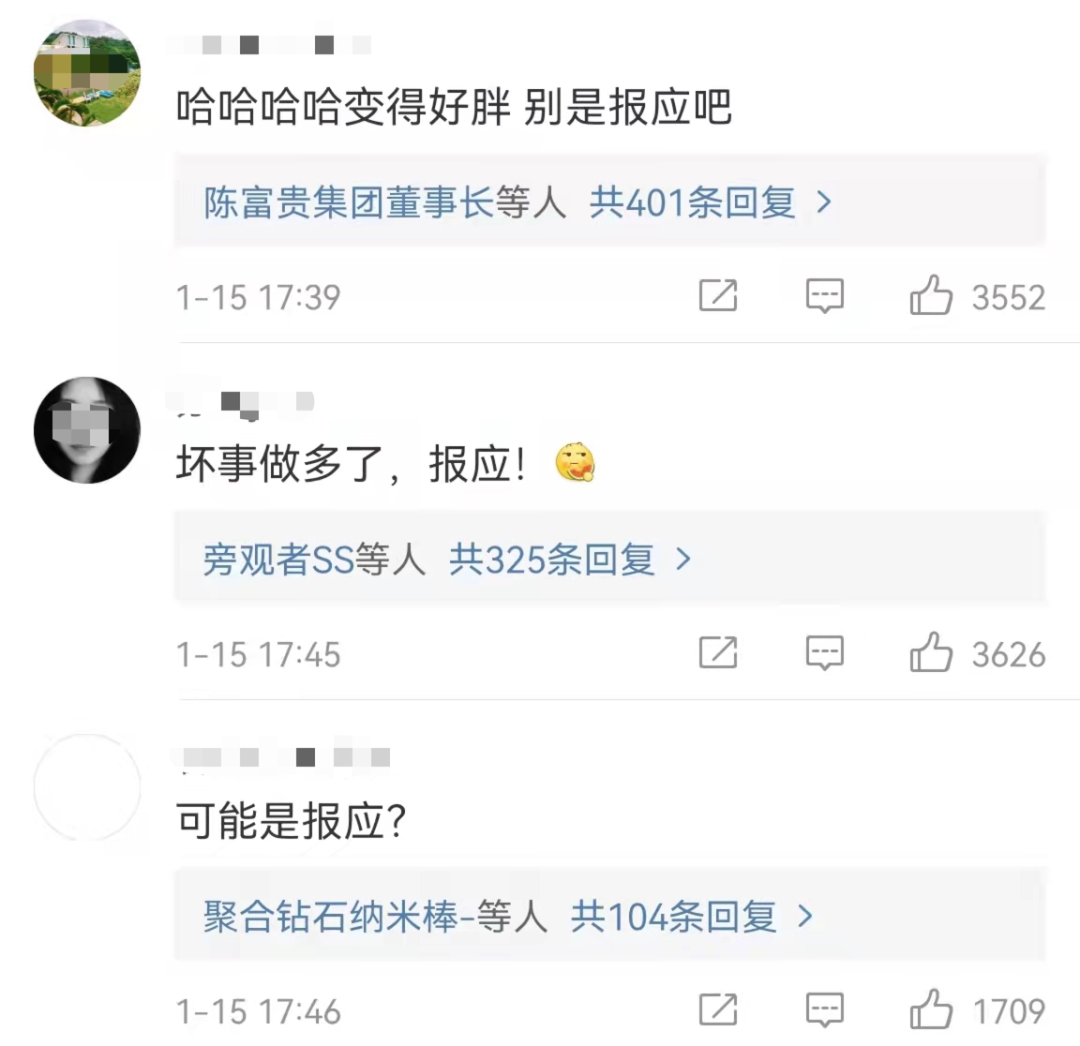Expand the 共401条回复 thread
The image size is (1080, 1046).
pos(710,203)
